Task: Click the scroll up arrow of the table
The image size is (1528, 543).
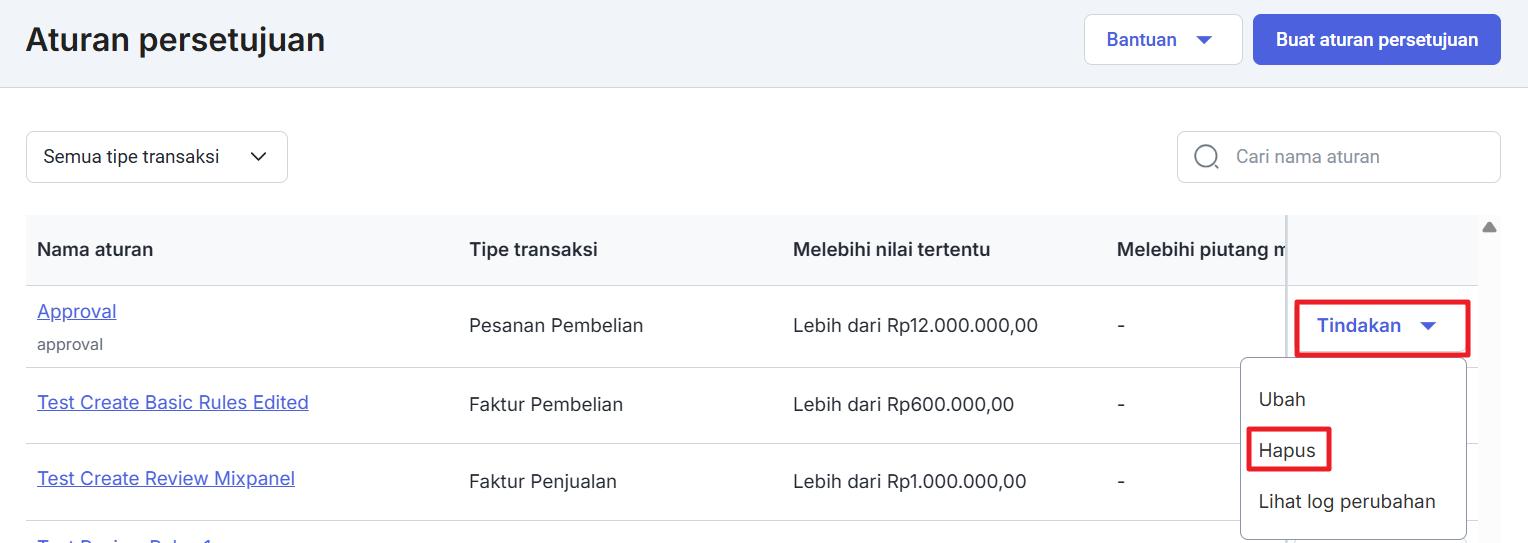Action: pos(1489,228)
